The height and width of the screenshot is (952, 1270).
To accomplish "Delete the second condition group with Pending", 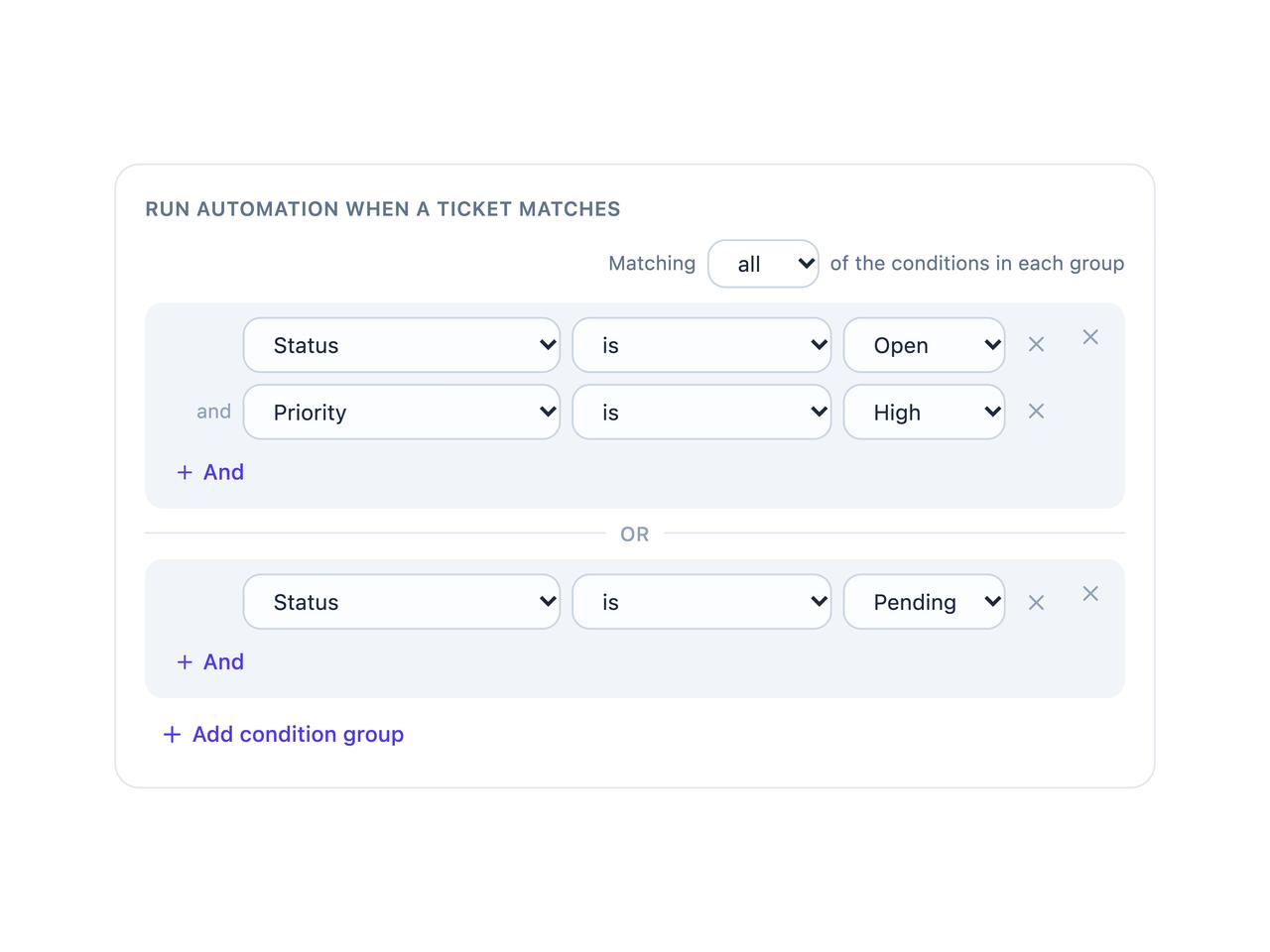I will (x=1090, y=594).
